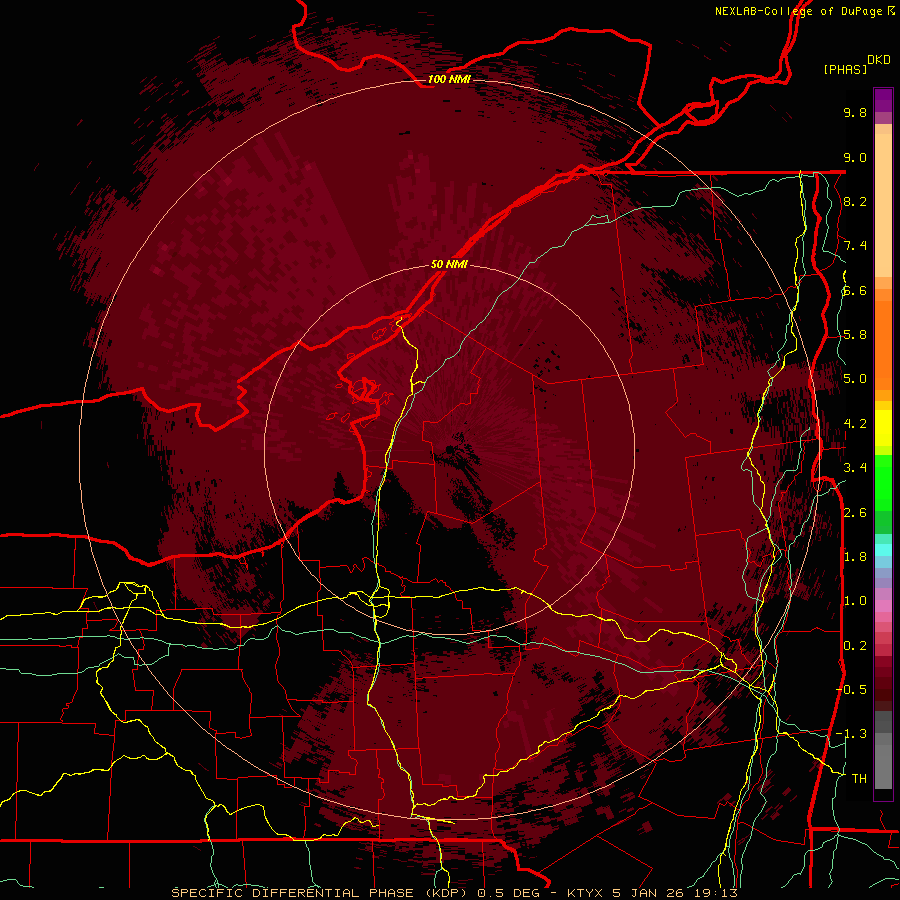Click the 7.4 value on color scale
900x900 pixels.
(x=855, y=246)
